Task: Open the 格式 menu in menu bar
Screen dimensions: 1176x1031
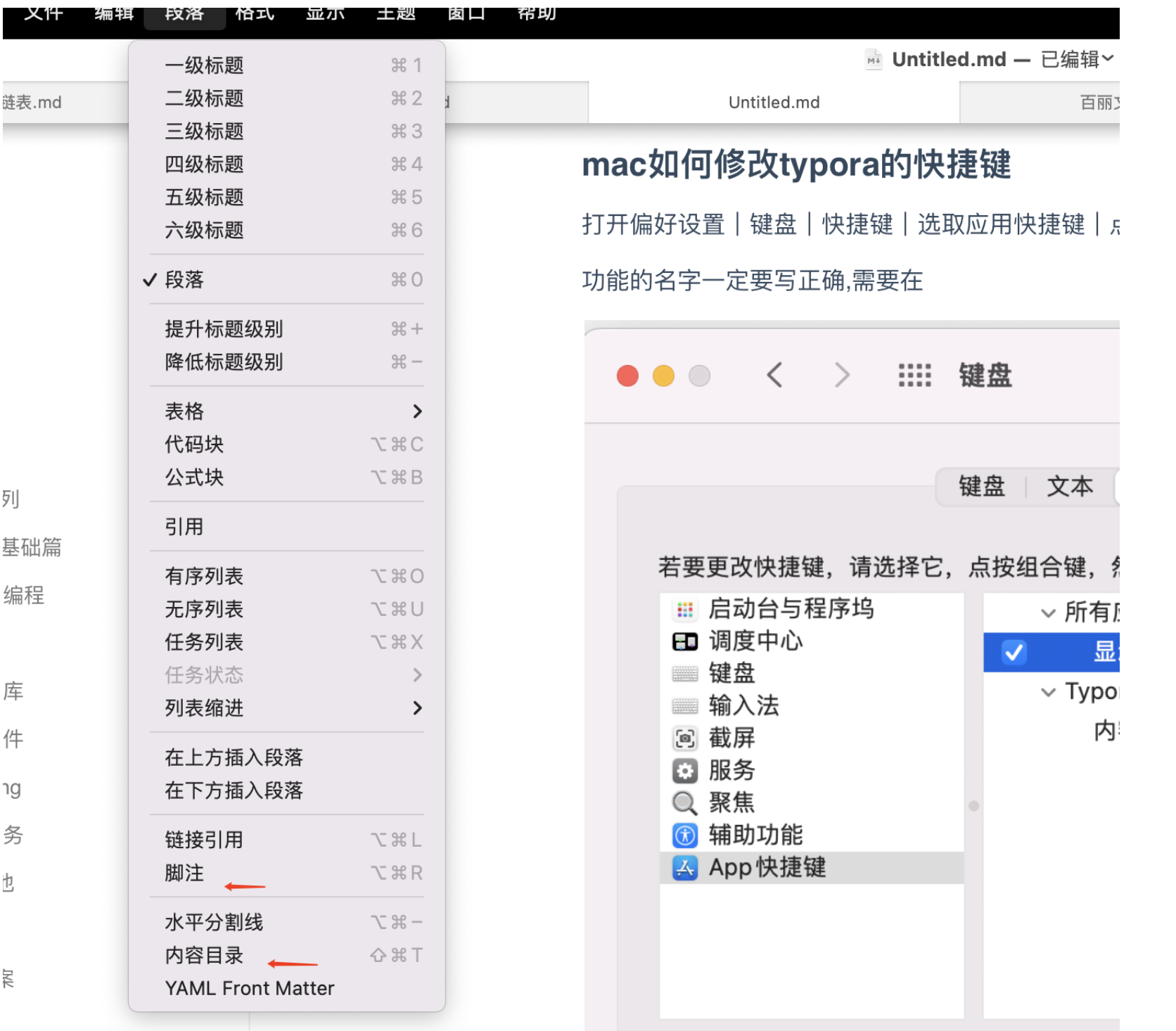Action: click(x=255, y=15)
